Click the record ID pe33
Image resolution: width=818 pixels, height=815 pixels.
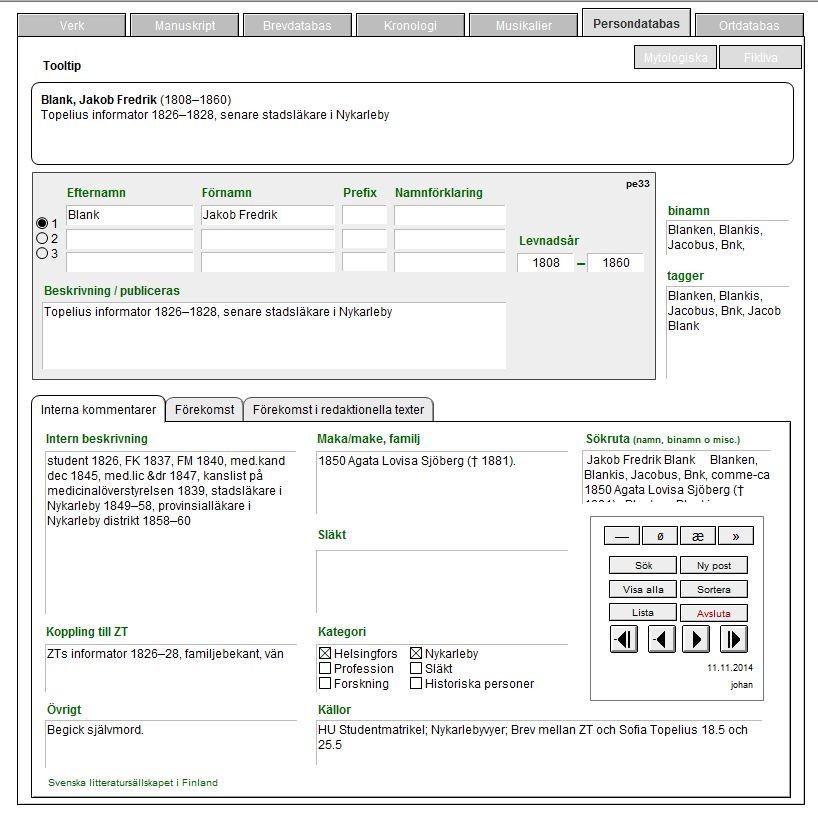[637, 184]
